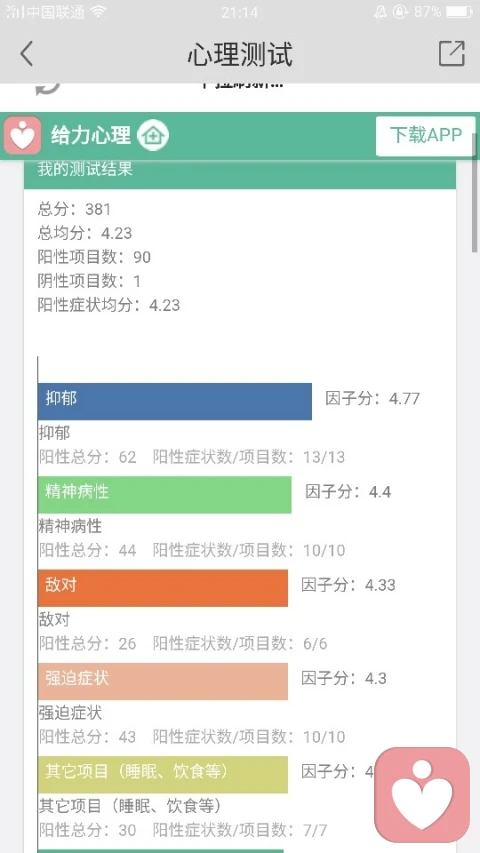Tap the refresh arrow icon under header

point(48,88)
